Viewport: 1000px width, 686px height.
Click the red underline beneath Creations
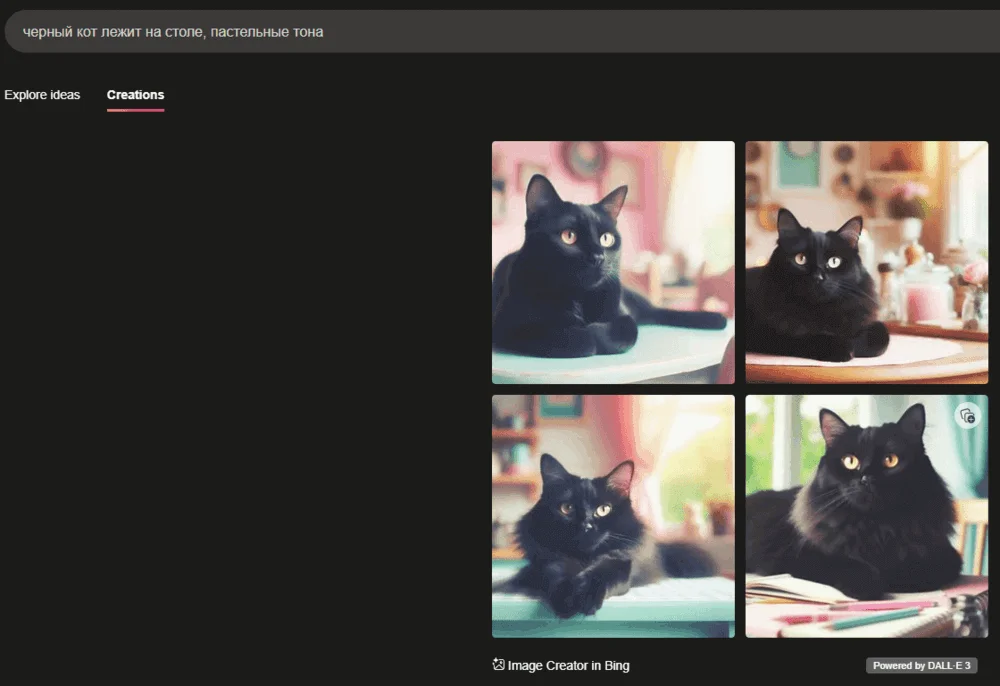pos(135,110)
